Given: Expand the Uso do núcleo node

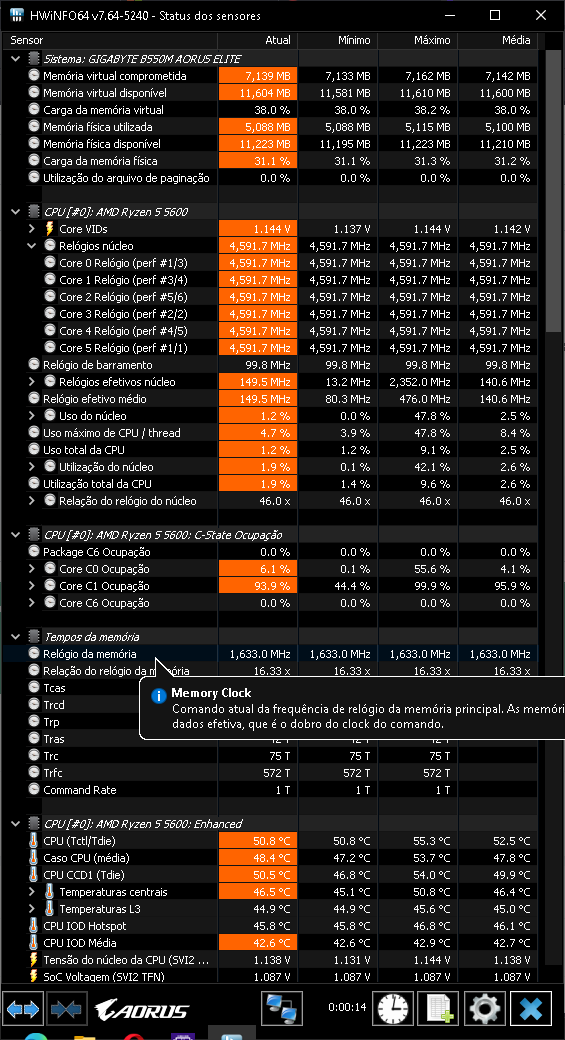Looking at the screenshot, I should tap(32, 416).
